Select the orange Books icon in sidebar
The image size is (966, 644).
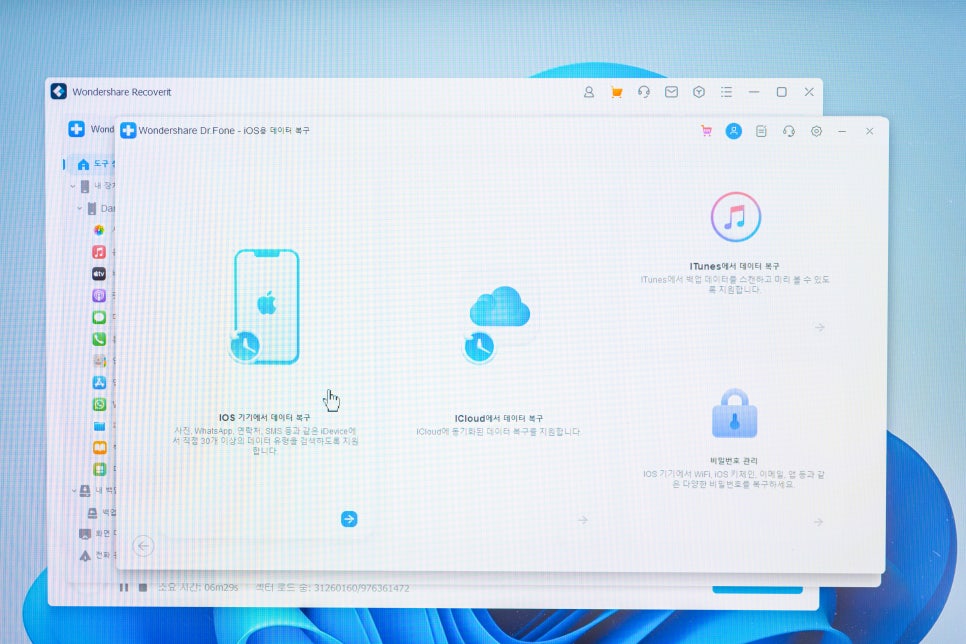point(99,447)
